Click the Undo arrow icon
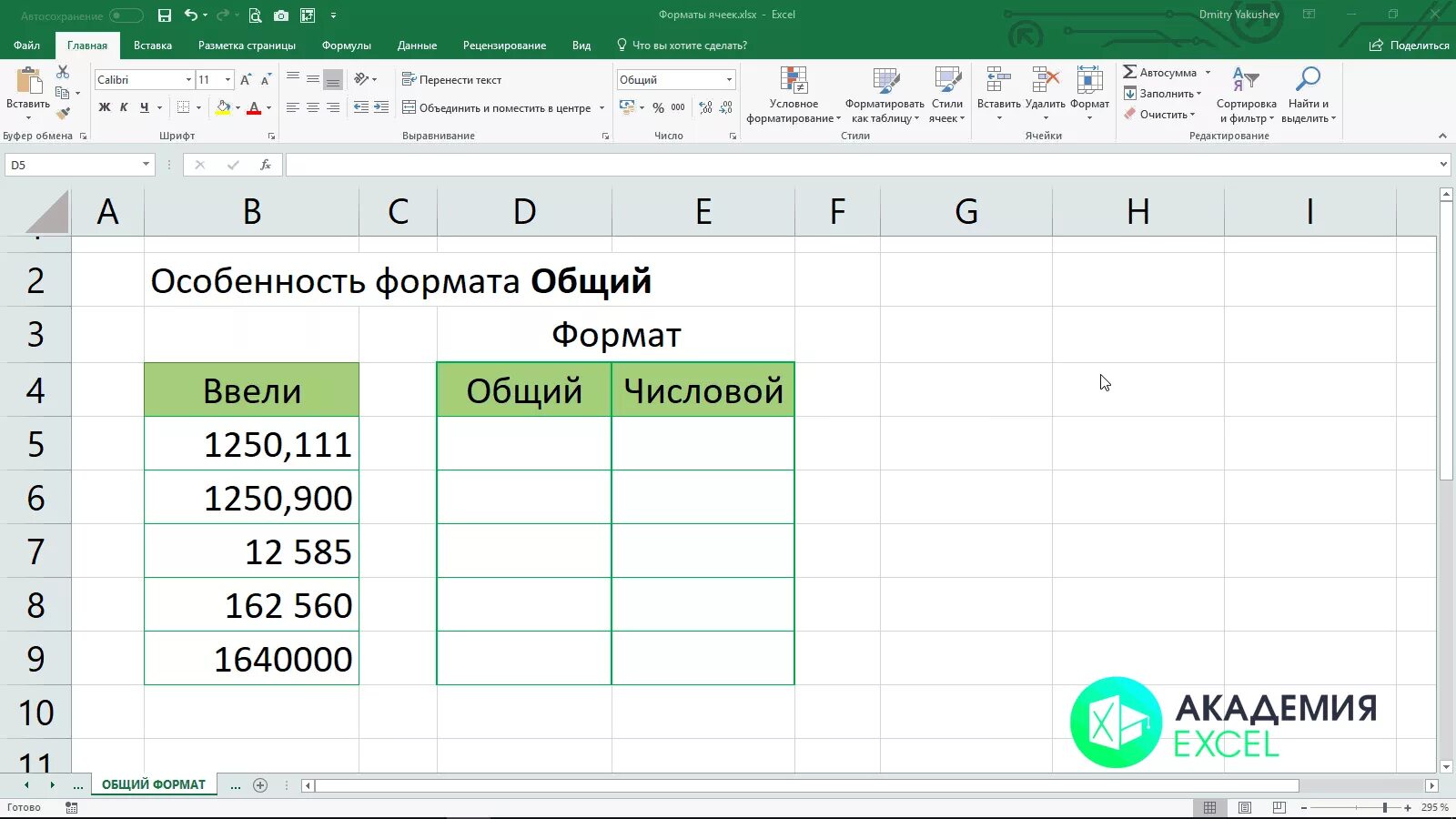This screenshot has width=1456, height=819. [x=191, y=15]
